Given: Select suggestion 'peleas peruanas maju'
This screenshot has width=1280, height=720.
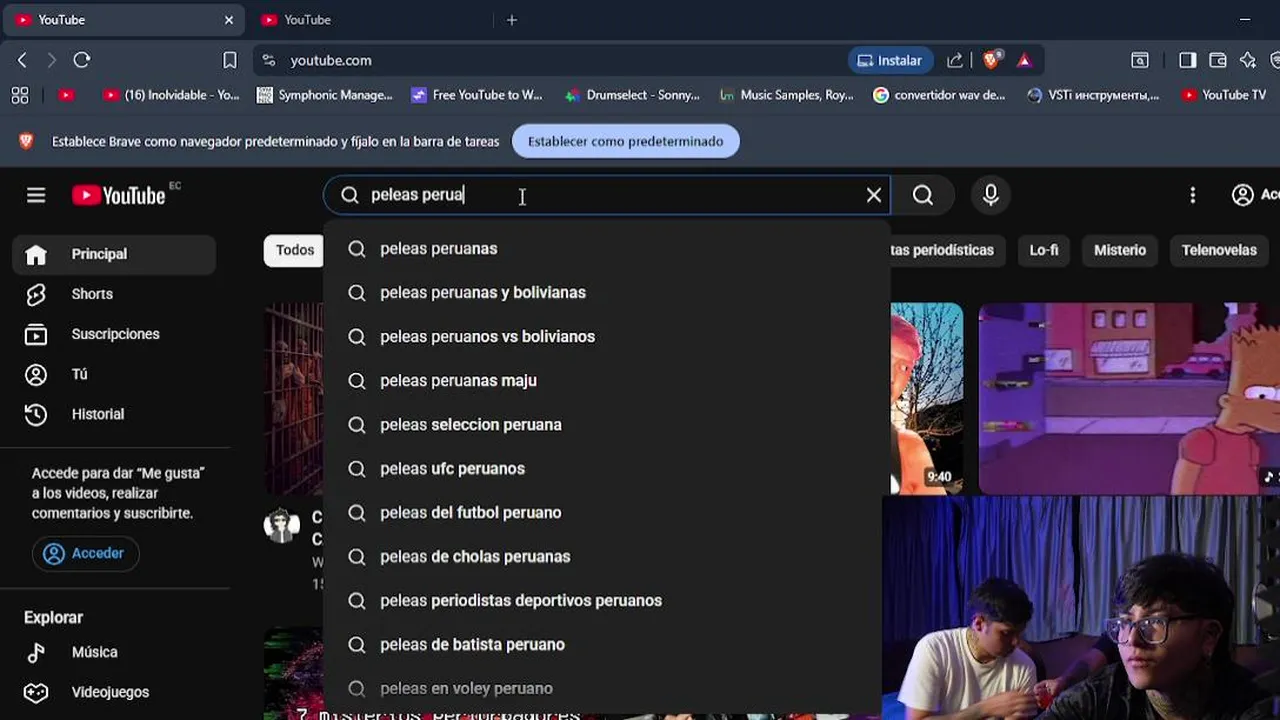Looking at the screenshot, I should 606,381.
